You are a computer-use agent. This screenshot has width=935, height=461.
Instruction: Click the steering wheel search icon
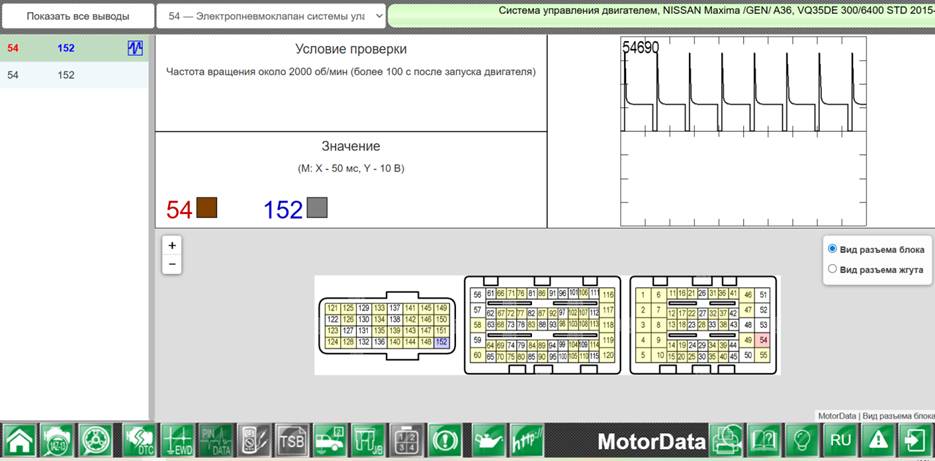point(95,441)
